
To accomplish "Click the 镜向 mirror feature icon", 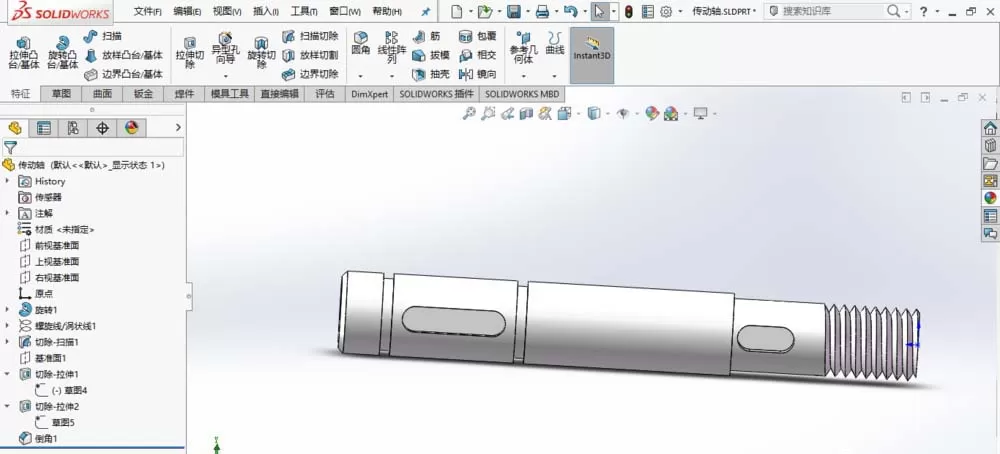I will (478, 74).
